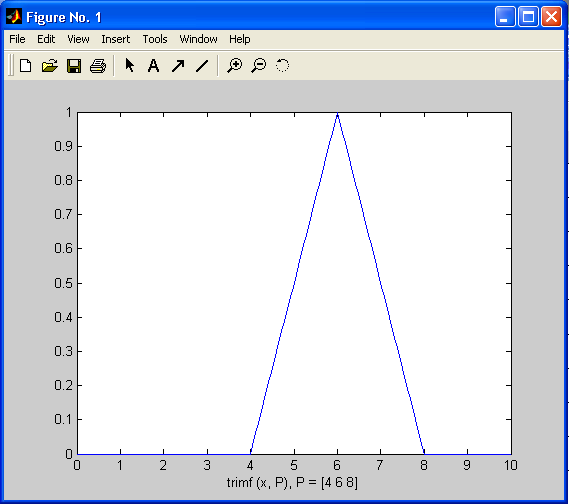Click the x-axis tick label 2
The height and width of the screenshot is (504, 569).
[x=163, y=465]
